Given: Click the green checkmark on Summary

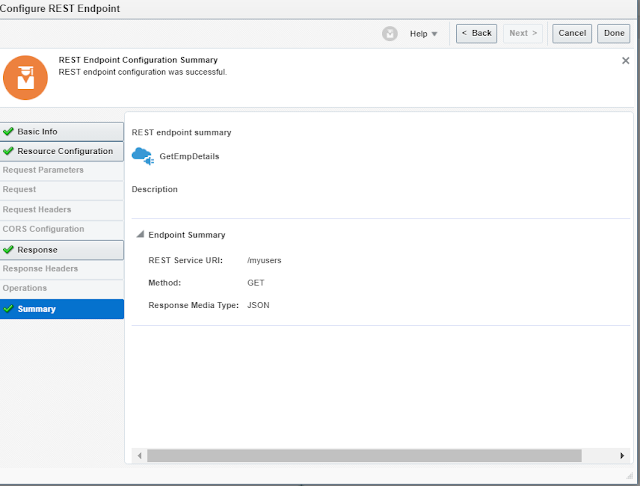Looking at the screenshot, I should [x=8, y=308].
